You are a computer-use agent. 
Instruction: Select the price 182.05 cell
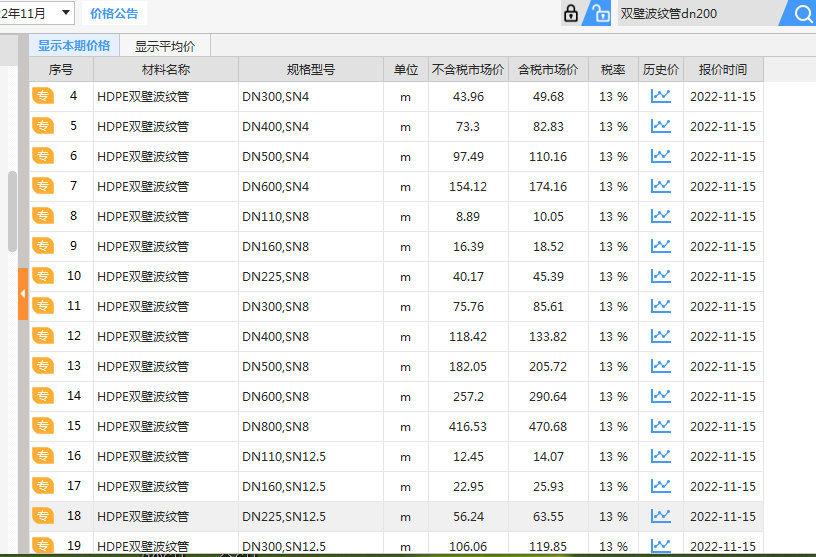point(468,366)
